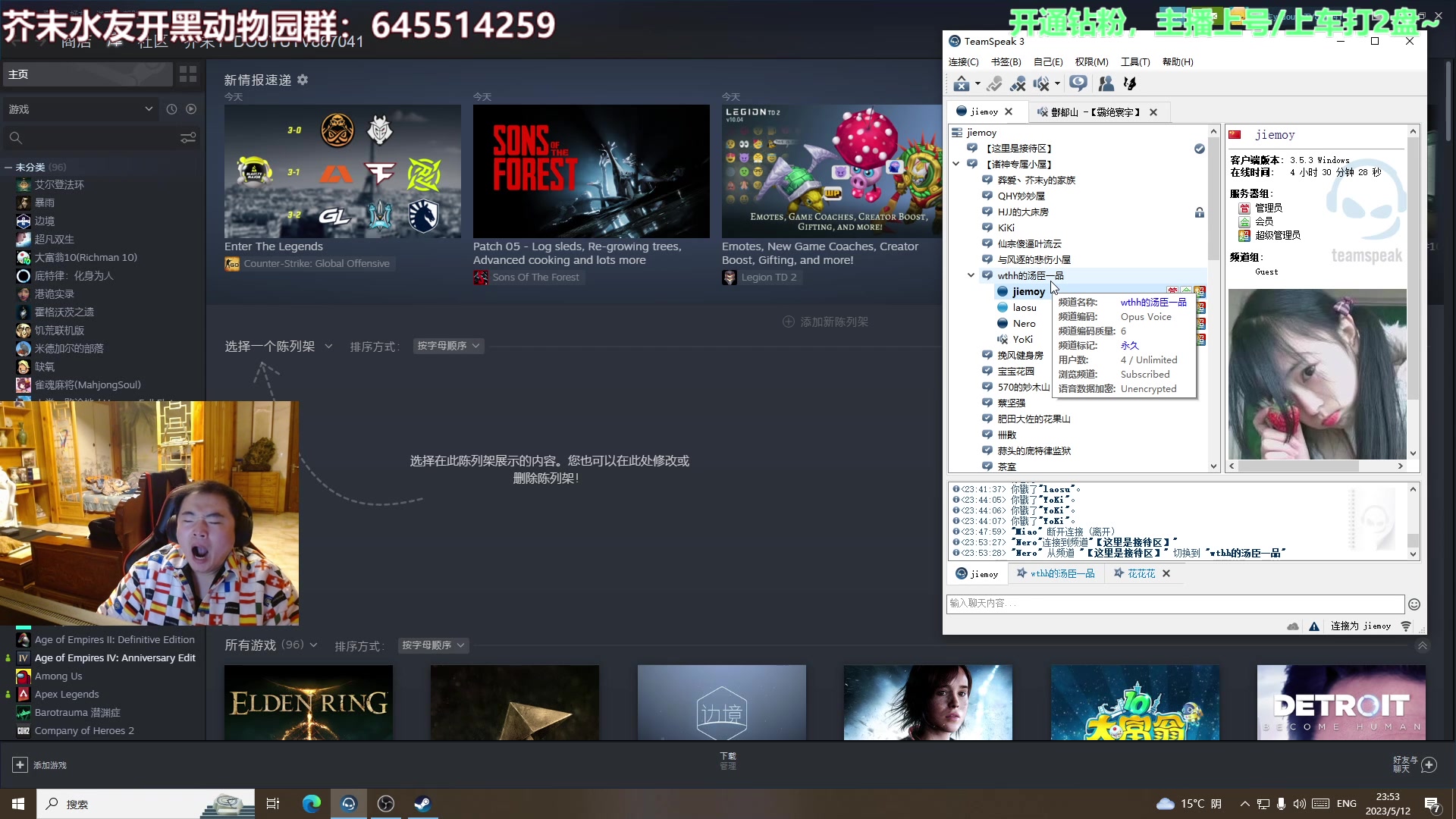Open the 自己(E) menu

pyautogui.click(x=1048, y=62)
